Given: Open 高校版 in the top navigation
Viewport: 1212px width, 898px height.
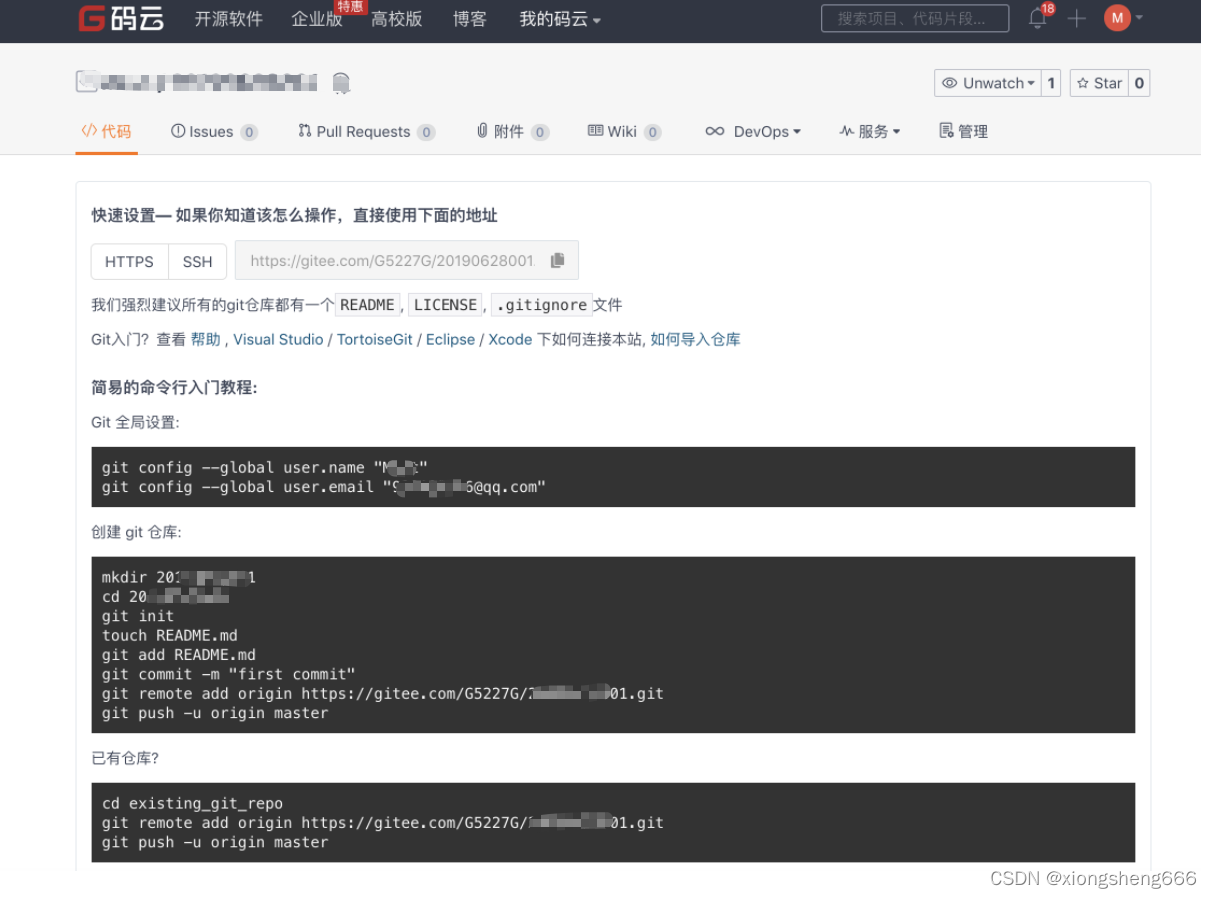Looking at the screenshot, I should pyautogui.click(x=396, y=19).
